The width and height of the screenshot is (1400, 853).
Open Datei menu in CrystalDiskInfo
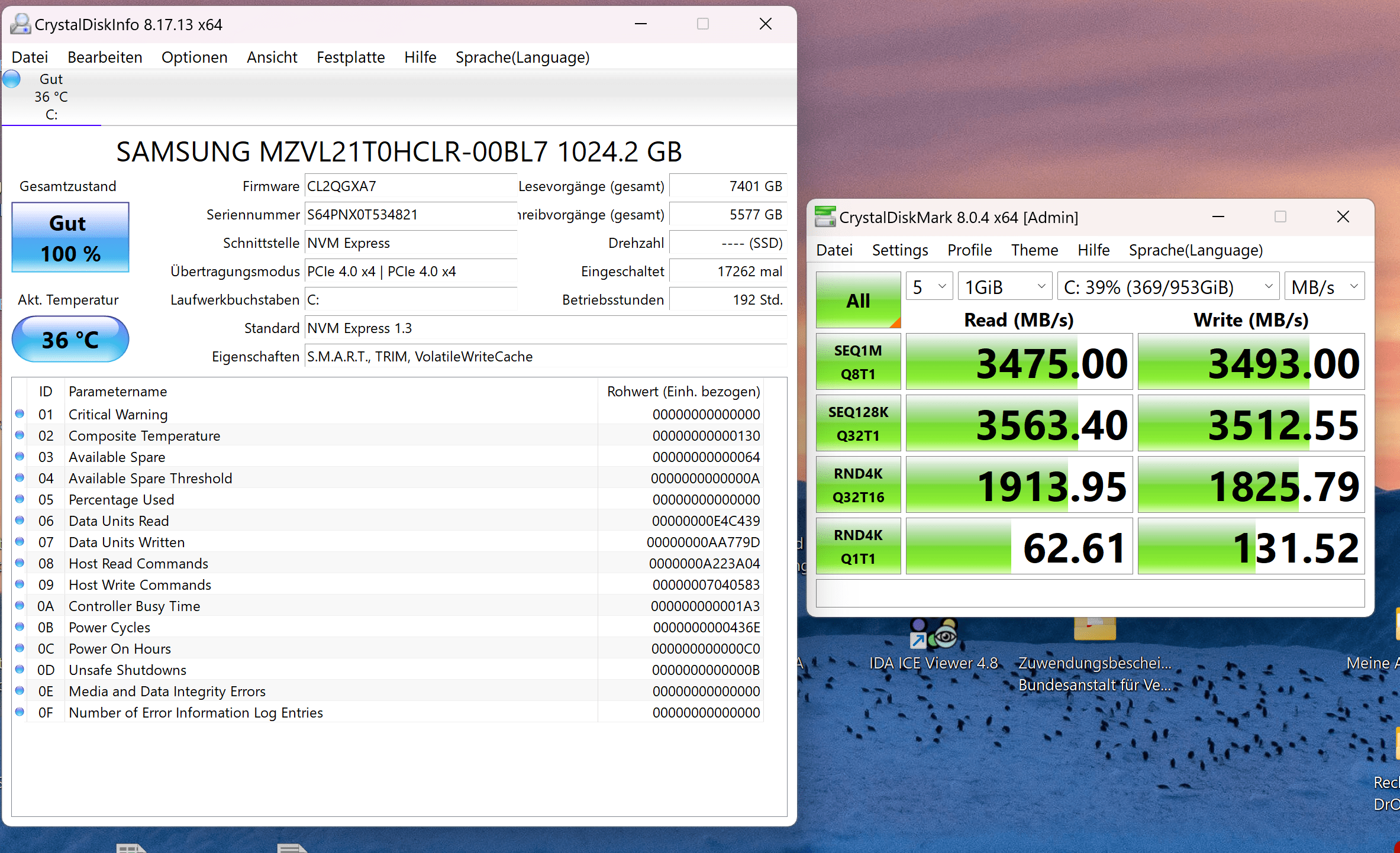(30, 57)
